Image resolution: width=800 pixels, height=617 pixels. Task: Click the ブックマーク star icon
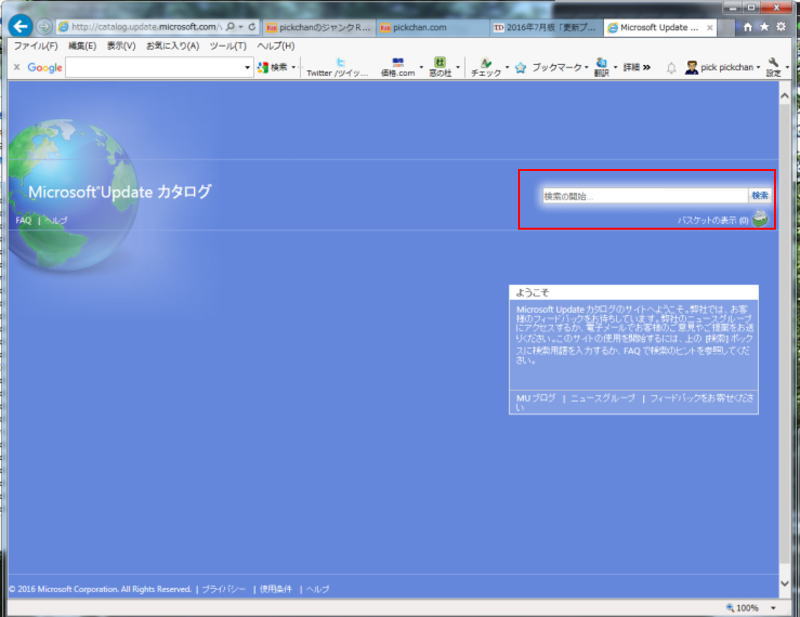point(520,67)
